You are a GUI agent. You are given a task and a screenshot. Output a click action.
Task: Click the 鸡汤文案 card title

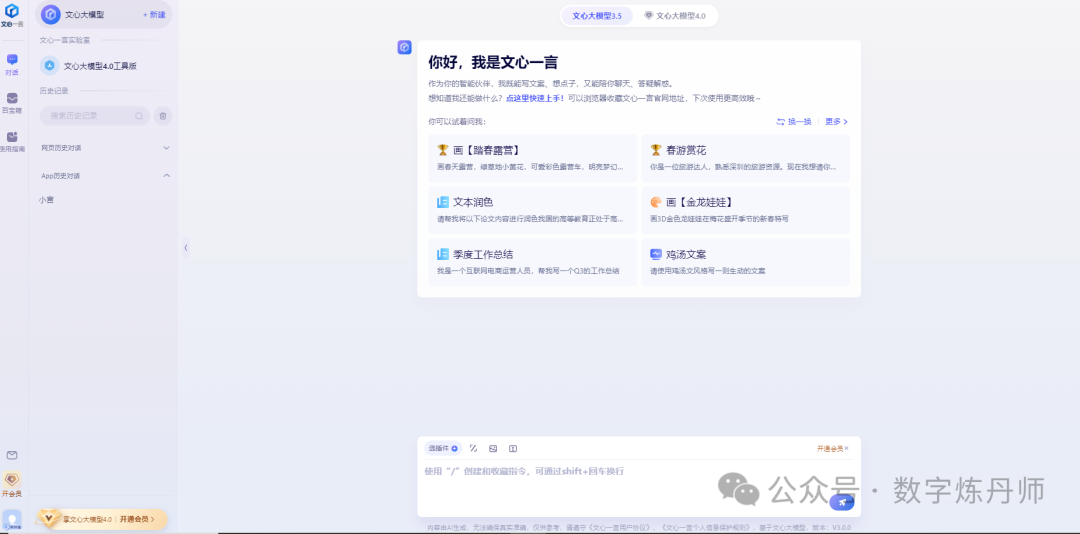686,255
